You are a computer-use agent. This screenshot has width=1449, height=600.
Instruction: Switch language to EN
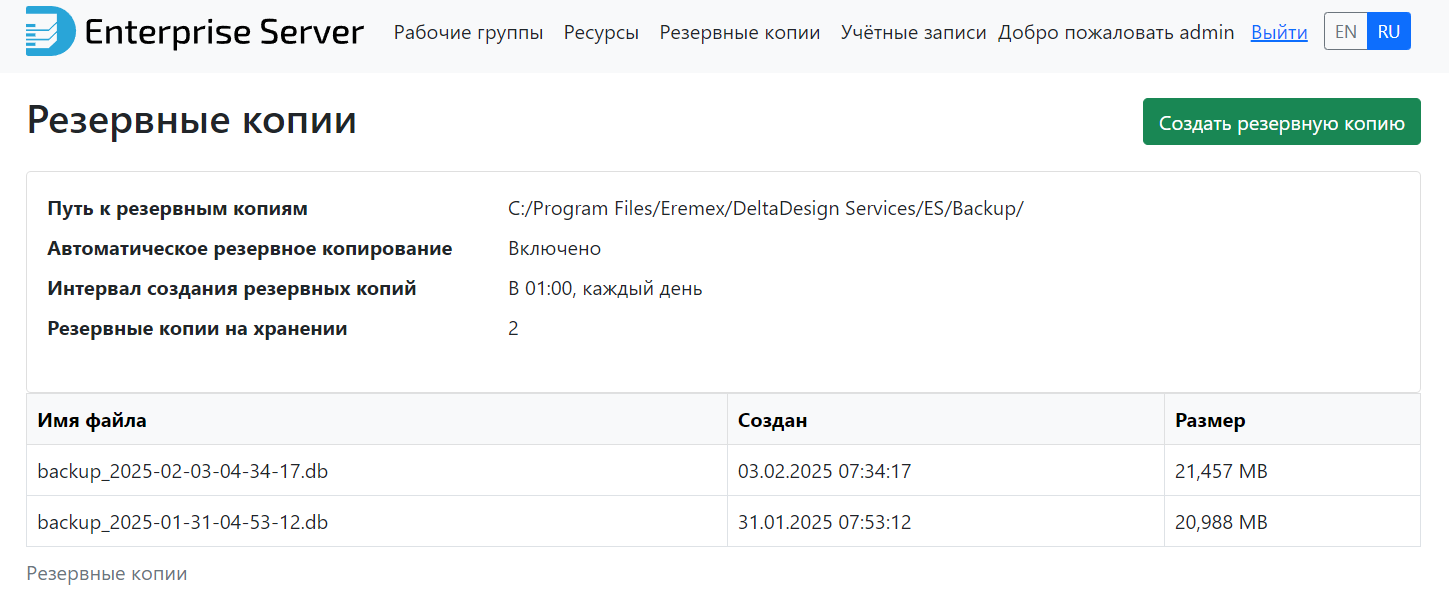1345,32
